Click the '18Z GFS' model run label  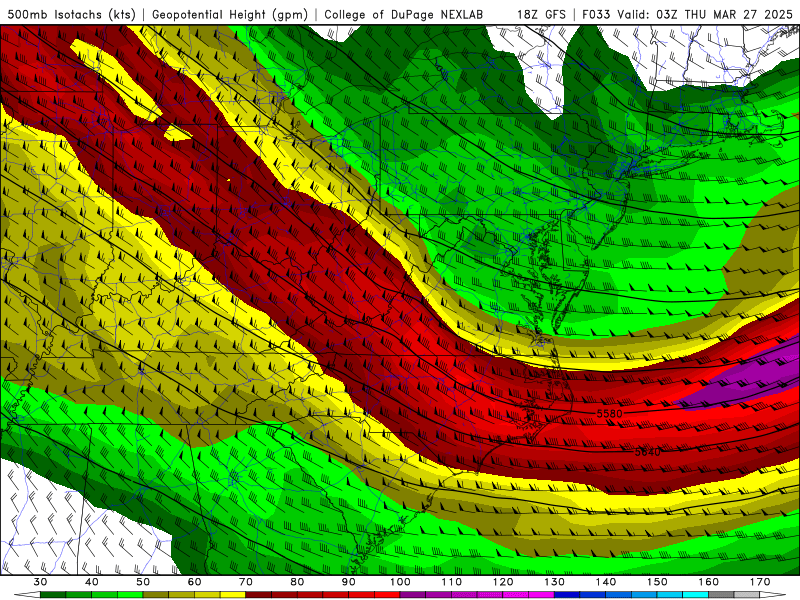[541, 14]
